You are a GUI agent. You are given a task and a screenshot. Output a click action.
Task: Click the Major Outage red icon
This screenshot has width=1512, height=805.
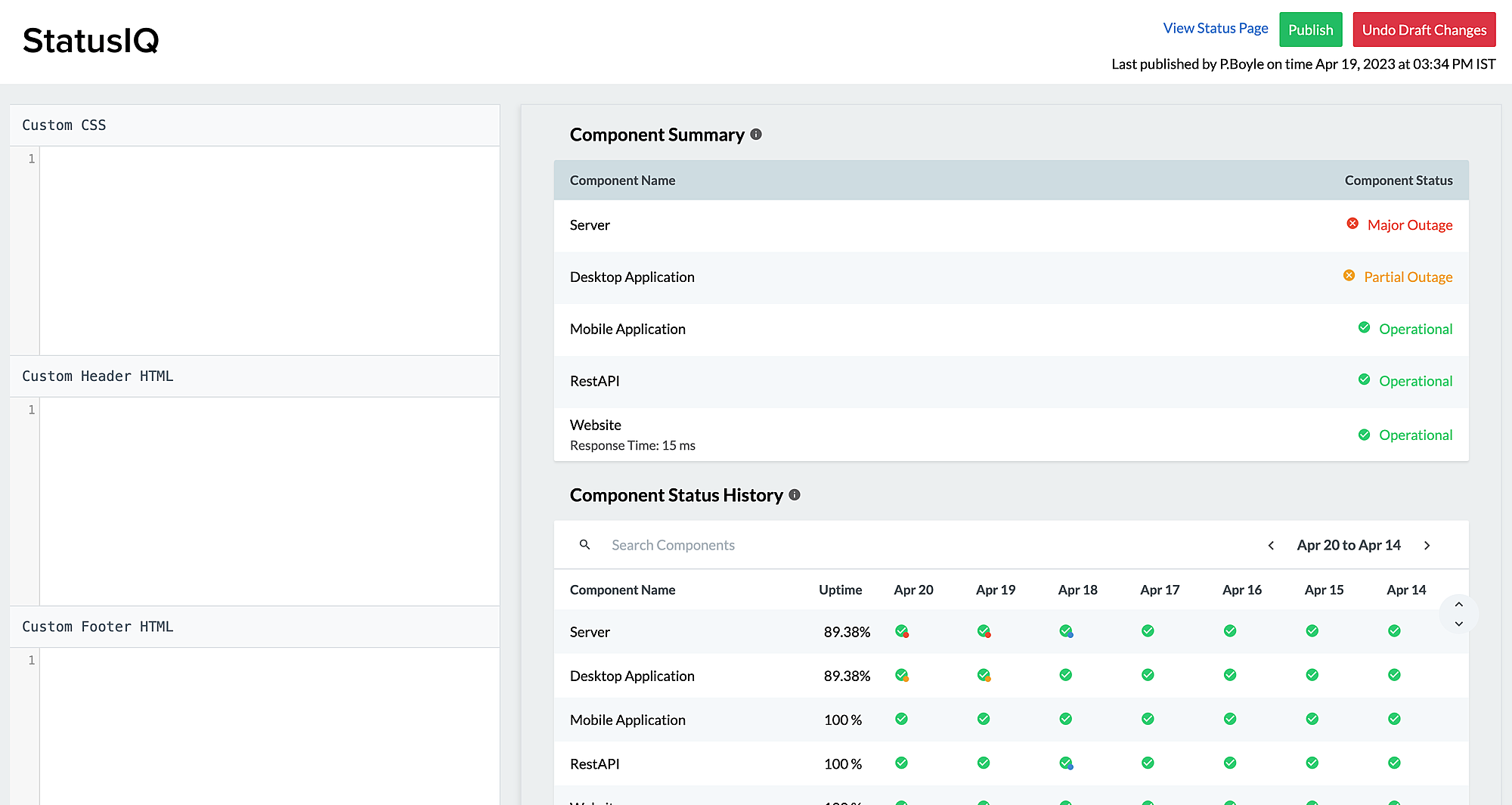[1352, 224]
